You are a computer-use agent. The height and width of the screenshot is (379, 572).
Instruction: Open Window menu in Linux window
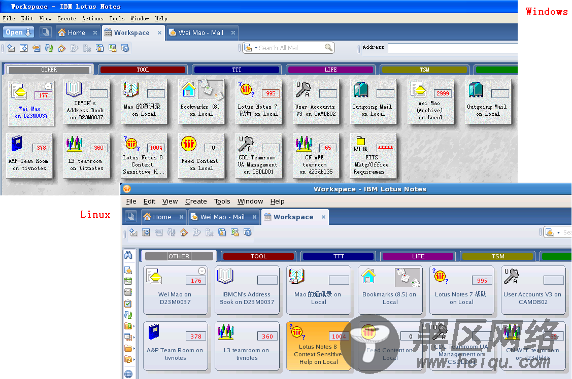(x=250, y=201)
